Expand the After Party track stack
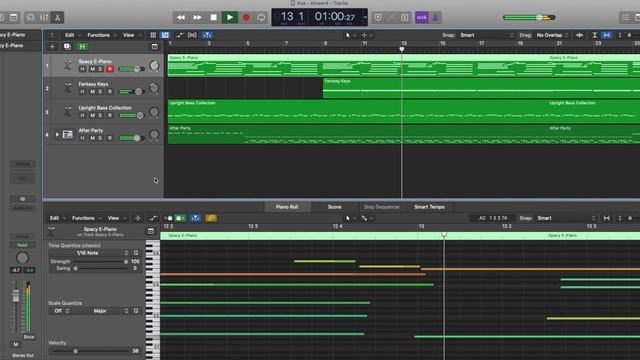The image size is (640, 360). click(x=57, y=134)
